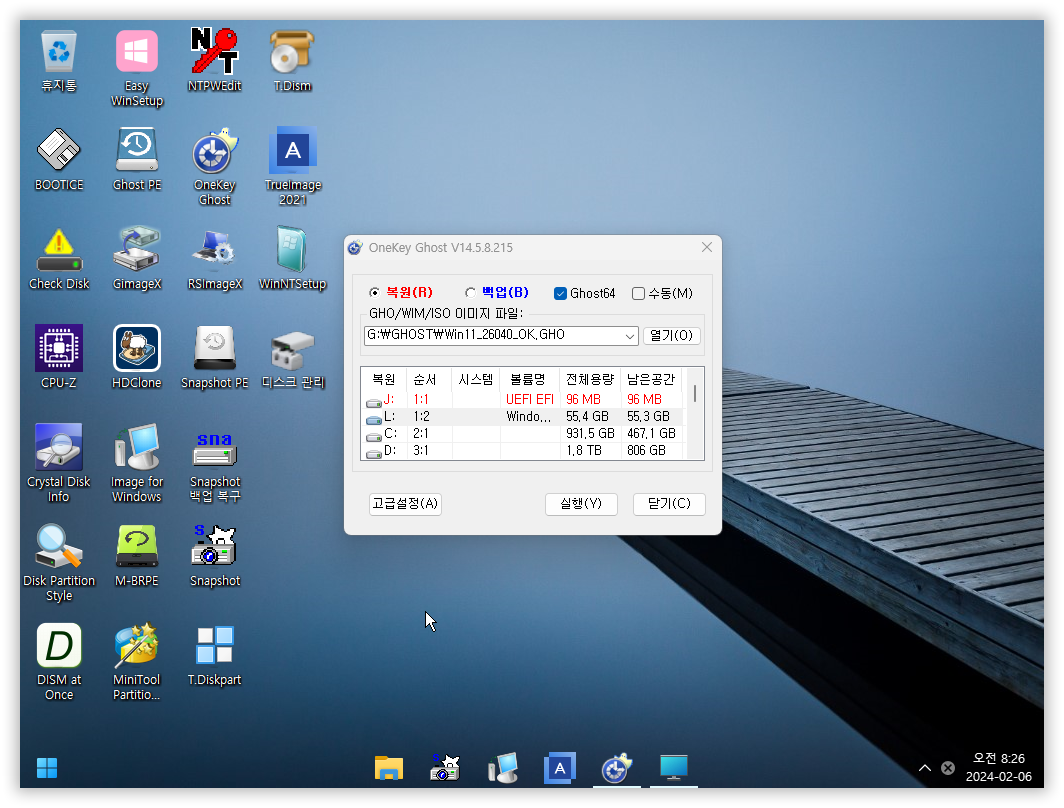The image size is (1064, 808).
Task: Launch Snapshot PE icon
Action: (x=214, y=358)
